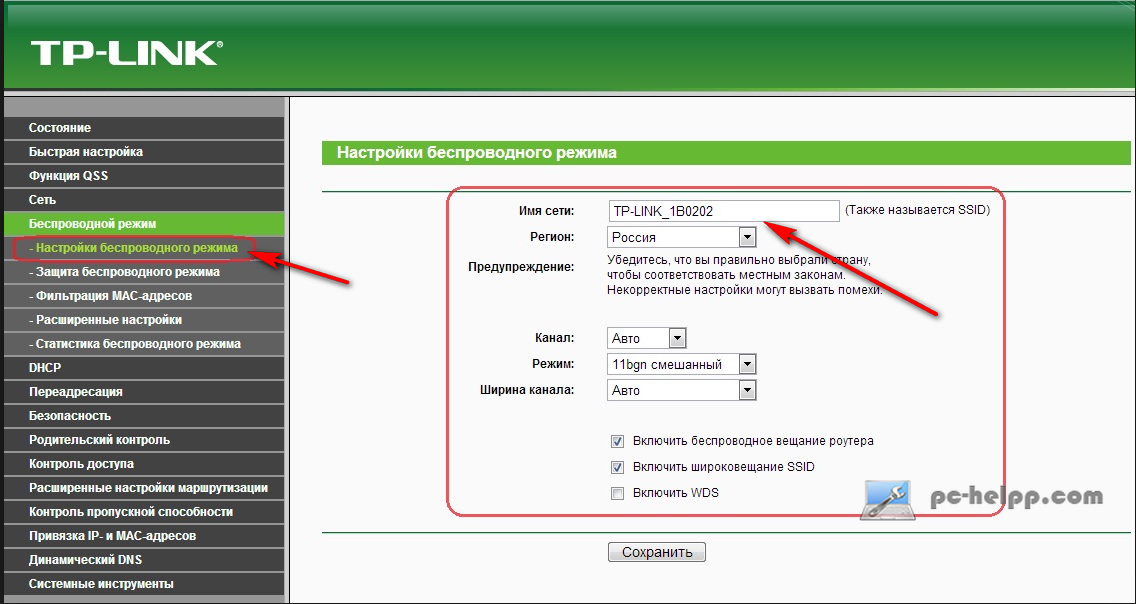Image resolution: width=1136 pixels, height=604 pixels.
Task: Select Расширенные настройки under wireless
Action: (144, 320)
